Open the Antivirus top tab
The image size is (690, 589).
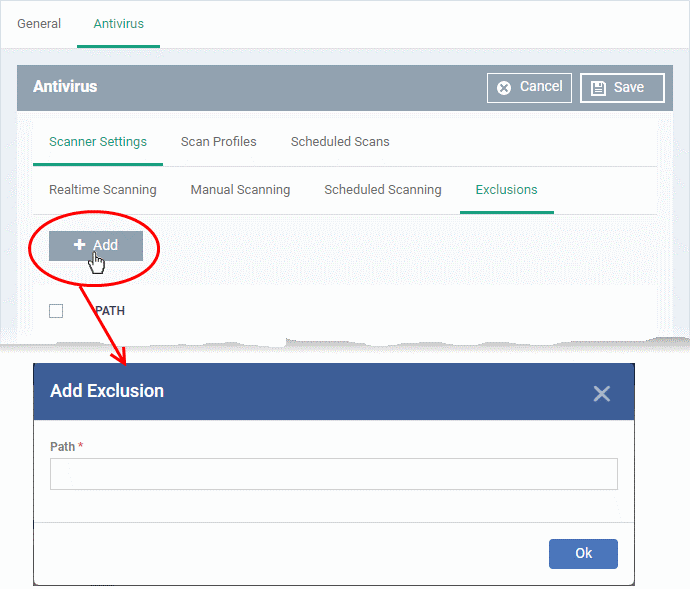pyautogui.click(x=118, y=23)
